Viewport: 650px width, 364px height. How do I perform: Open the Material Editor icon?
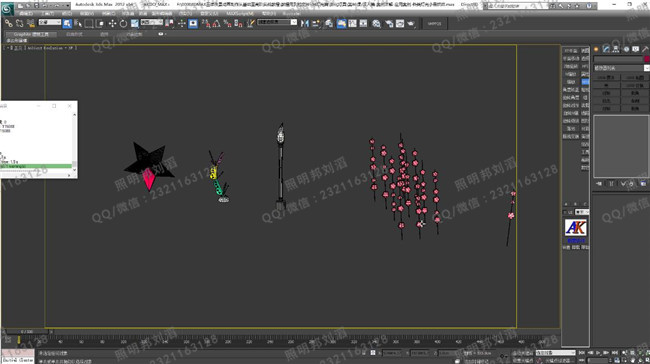tap(376, 24)
